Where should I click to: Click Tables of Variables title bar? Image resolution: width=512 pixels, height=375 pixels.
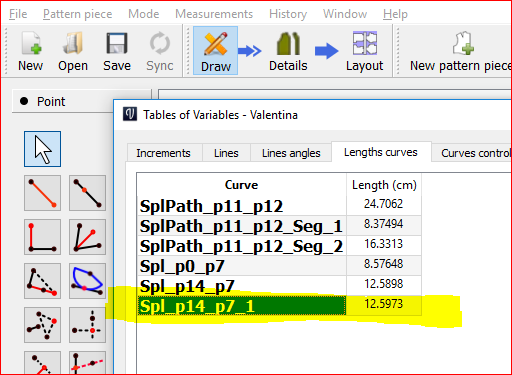(313, 115)
